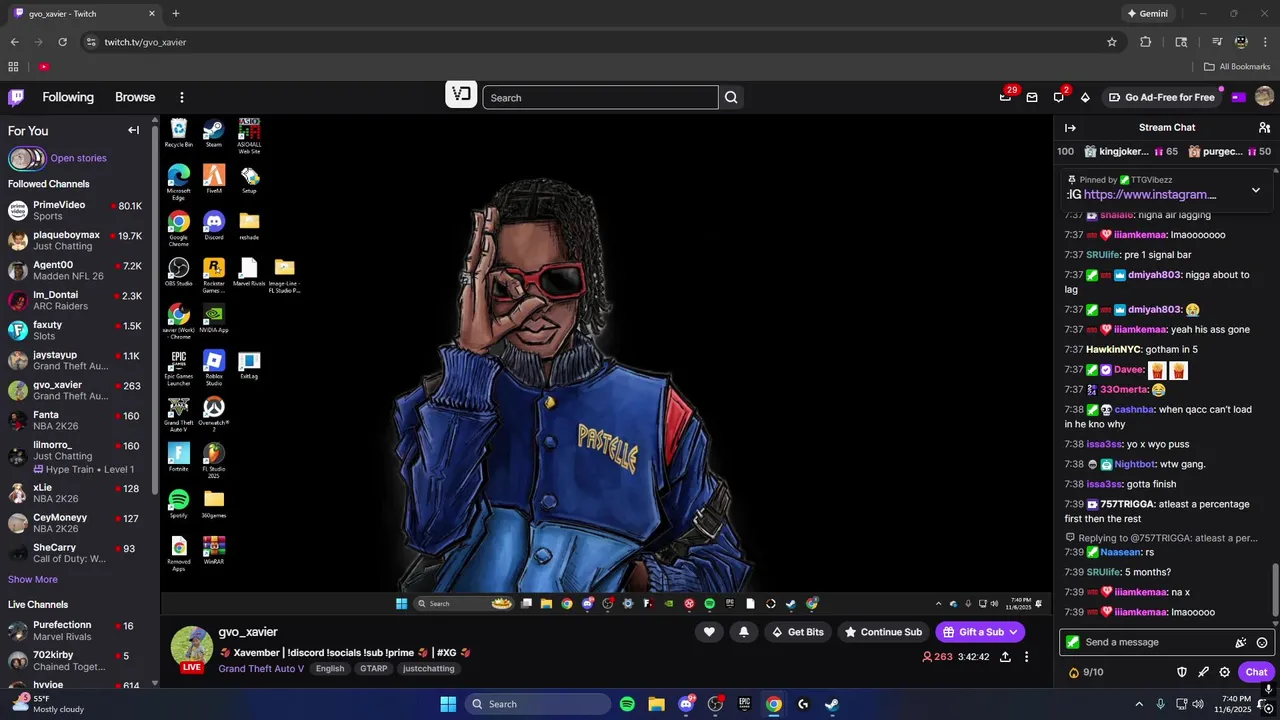Screen dimensions: 1280x720
Task: Share the stream via share icon
Action: click(1005, 657)
